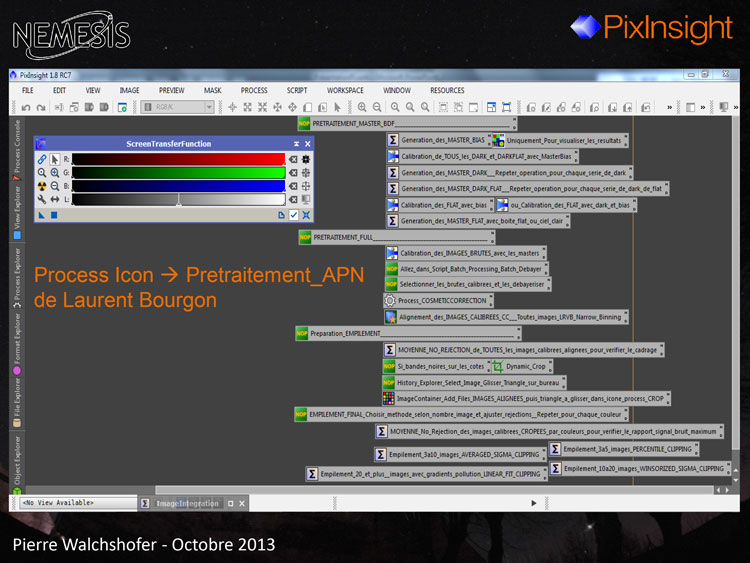Viewport: 750px width, 563px height.
Task: Open STF parameters via the wrench icon
Action: pyautogui.click(x=42, y=199)
